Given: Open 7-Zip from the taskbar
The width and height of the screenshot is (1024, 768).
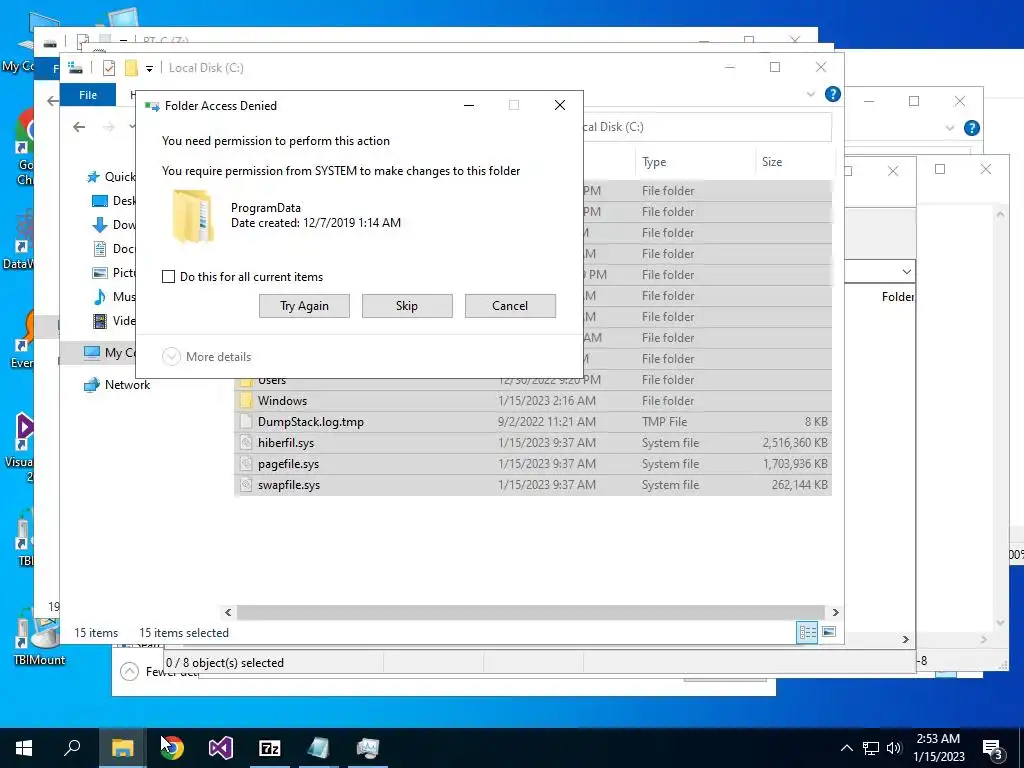Looking at the screenshot, I should pyautogui.click(x=270, y=748).
